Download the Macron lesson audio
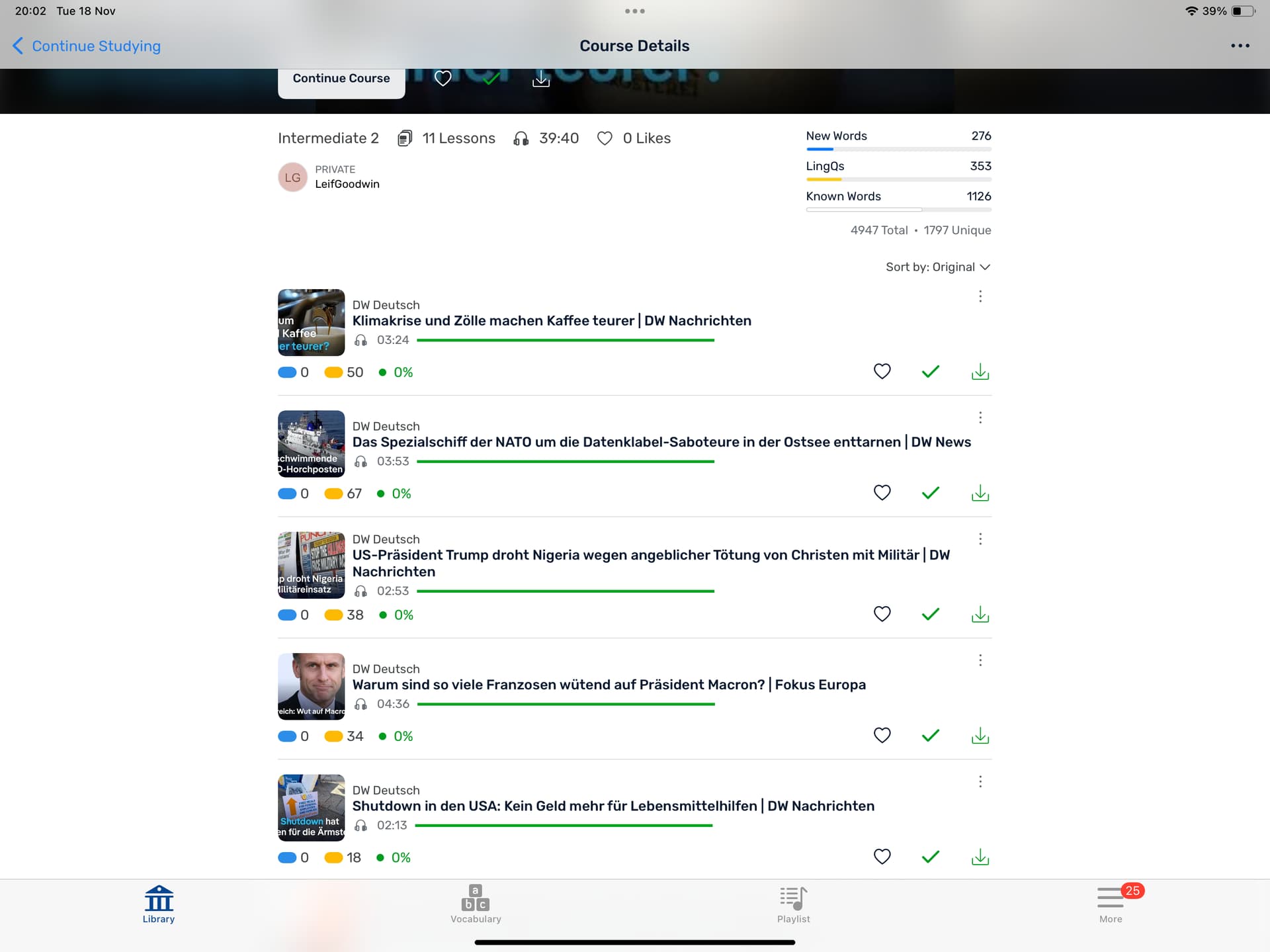The image size is (1270, 952). click(x=980, y=736)
